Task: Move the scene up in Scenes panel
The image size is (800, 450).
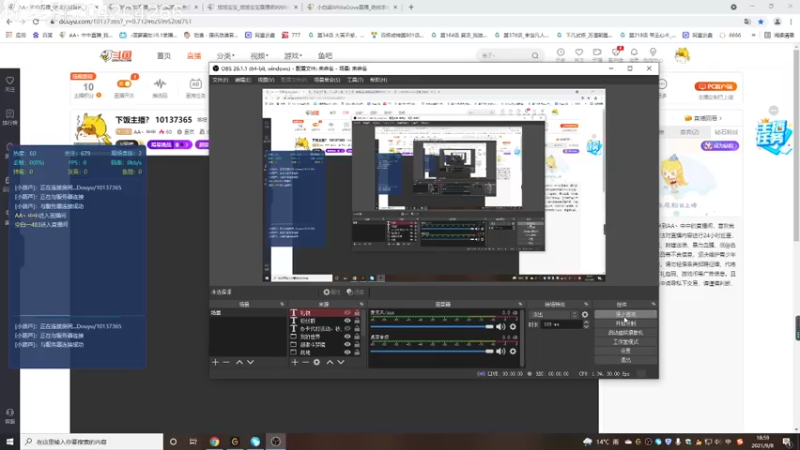Action: (x=239, y=362)
